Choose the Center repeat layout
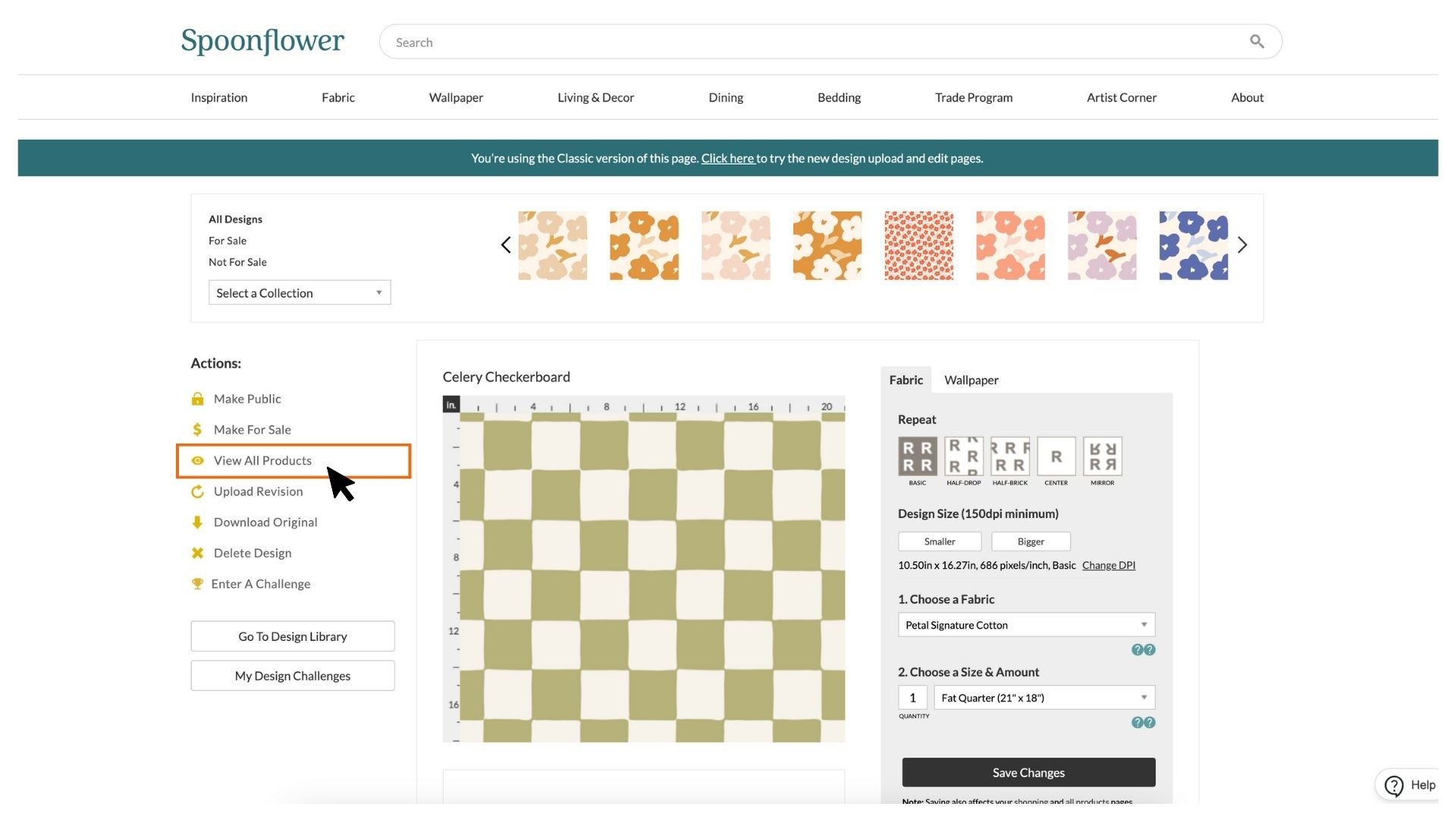Viewport: 1456px width, 819px height. [x=1056, y=457]
